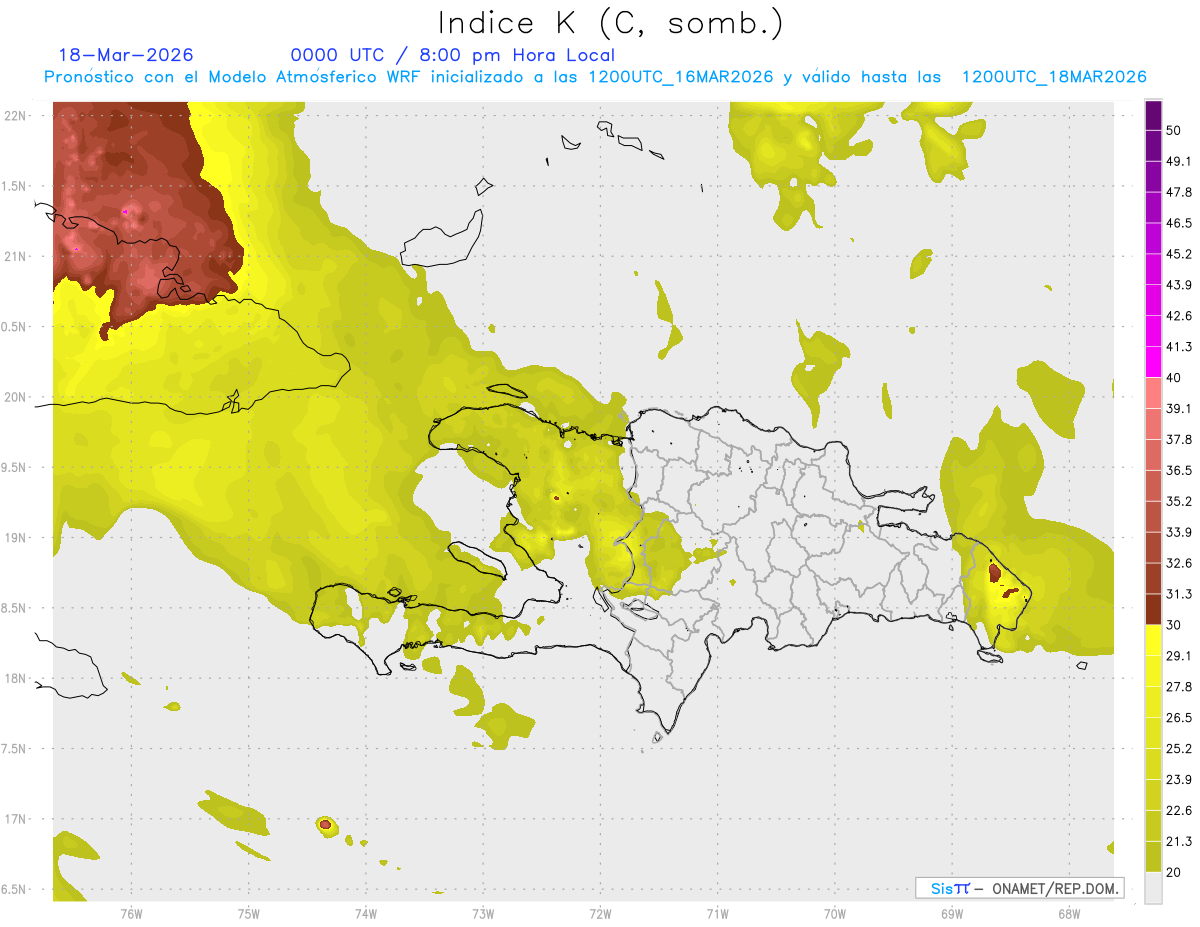Screen dimensions: 1200x927
Task: Click the 76W longitude axis label
Action: pyautogui.click(x=131, y=914)
